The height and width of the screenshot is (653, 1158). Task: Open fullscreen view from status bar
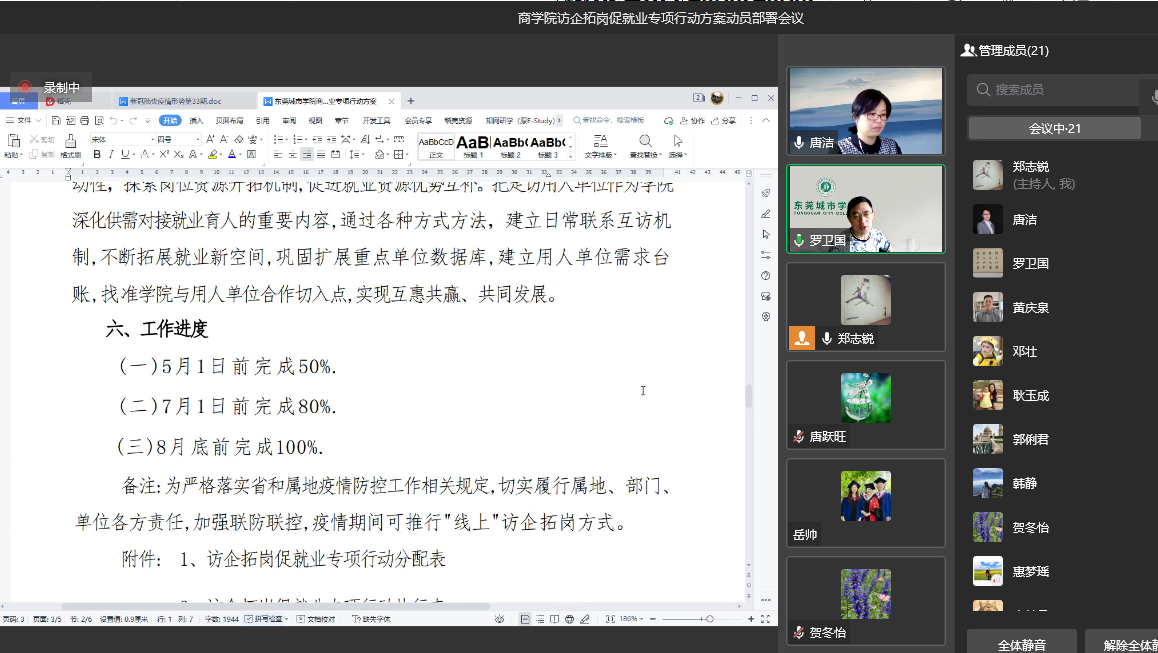point(765,619)
